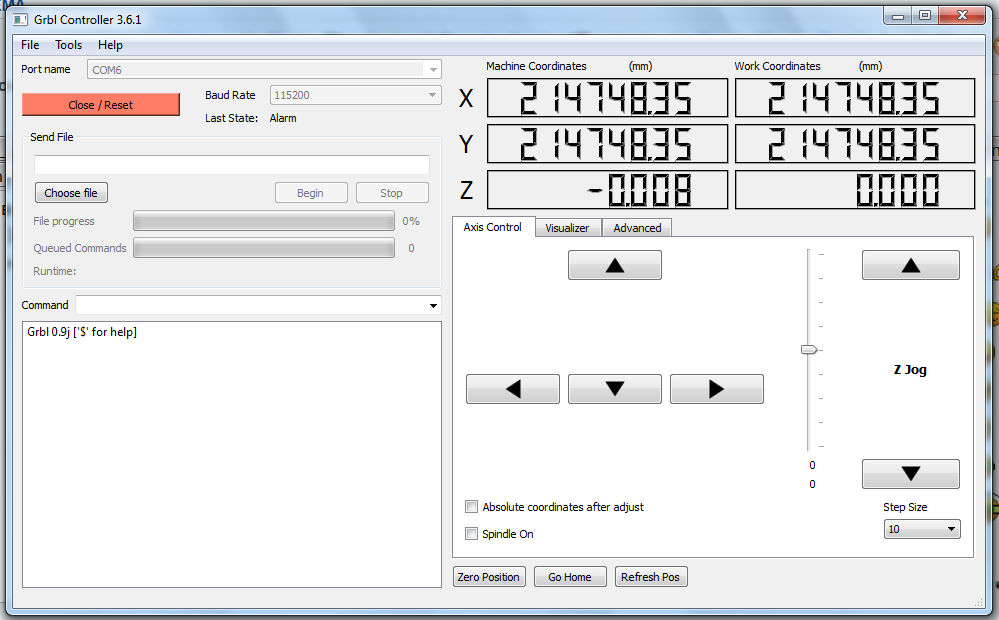Open the Tools menu
999x620 pixels.
(68, 45)
